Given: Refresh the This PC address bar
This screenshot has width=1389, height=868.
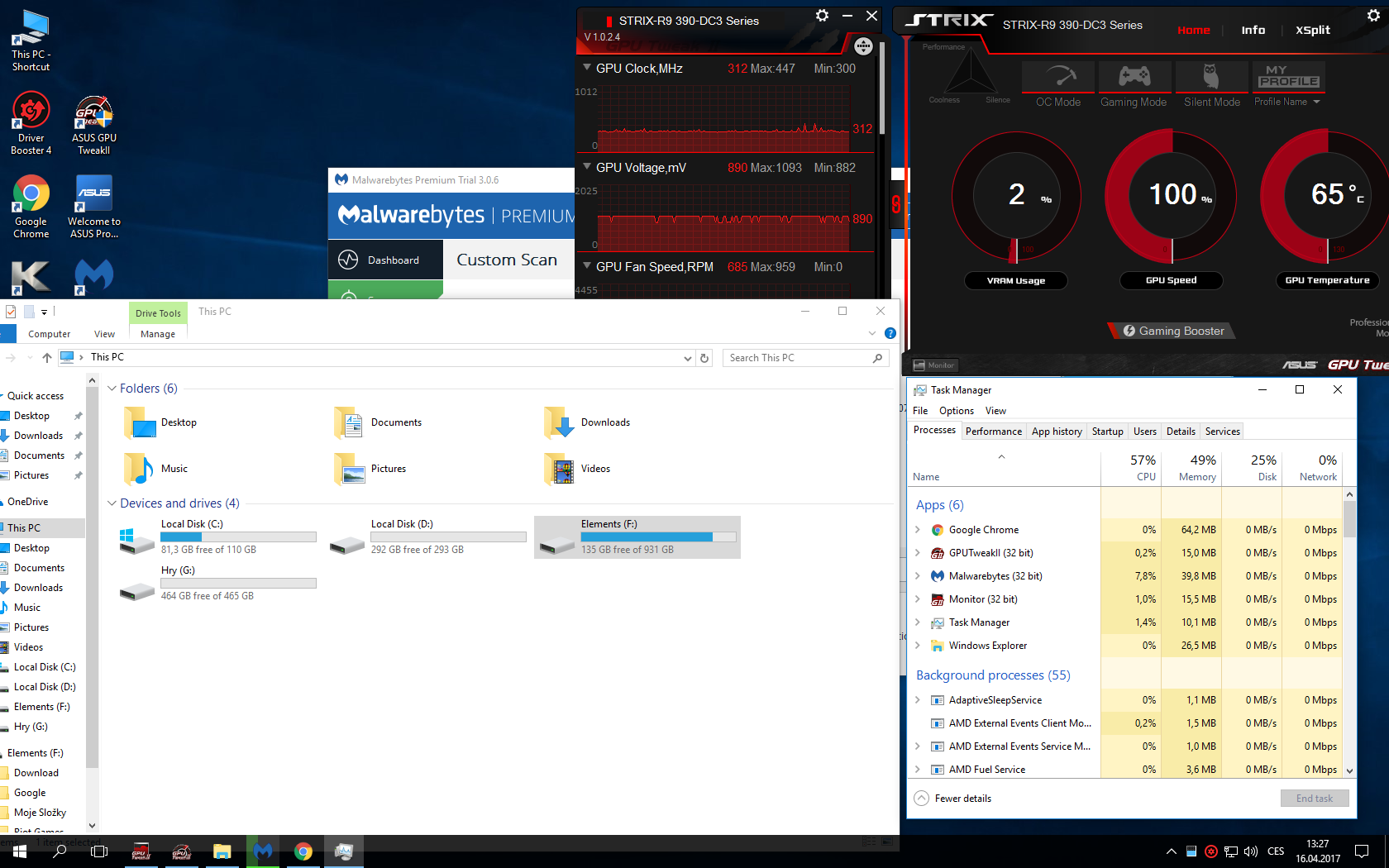Looking at the screenshot, I should (x=704, y=358).
